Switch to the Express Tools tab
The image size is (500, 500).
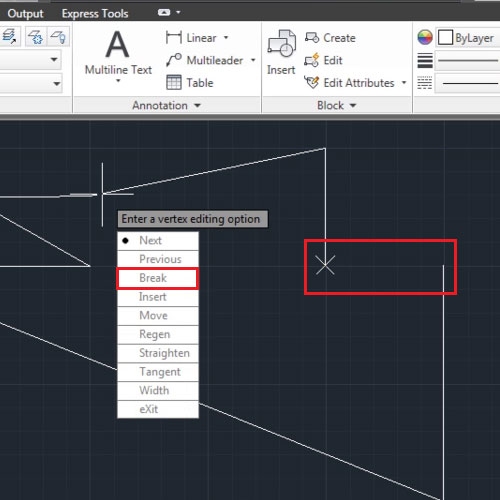95,14
